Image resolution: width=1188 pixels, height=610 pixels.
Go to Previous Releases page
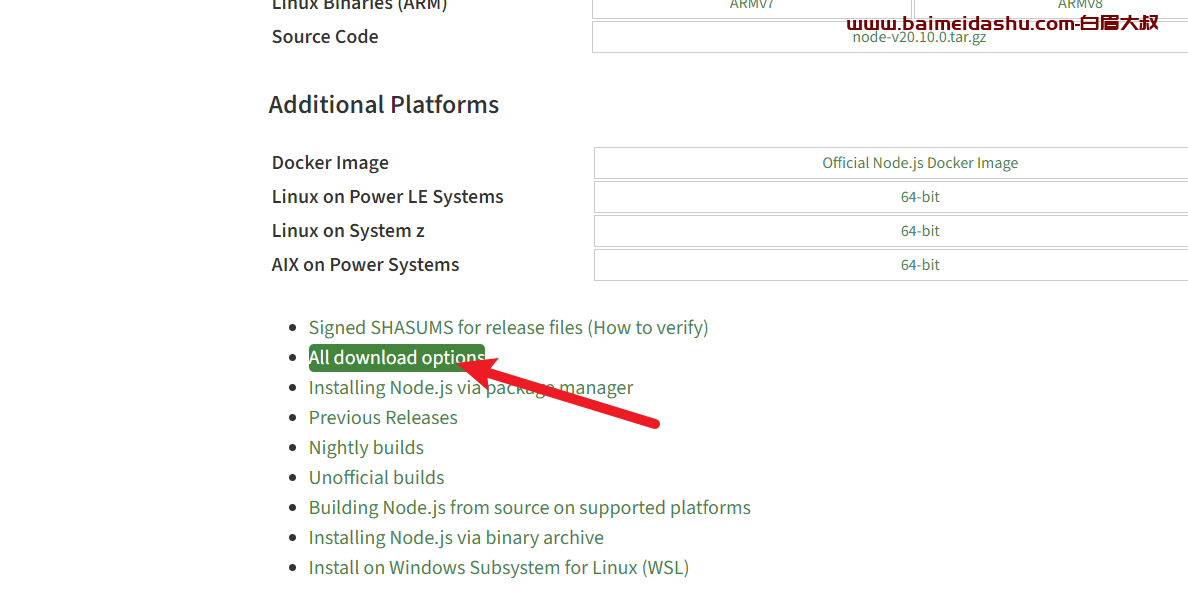coord(383,418)
